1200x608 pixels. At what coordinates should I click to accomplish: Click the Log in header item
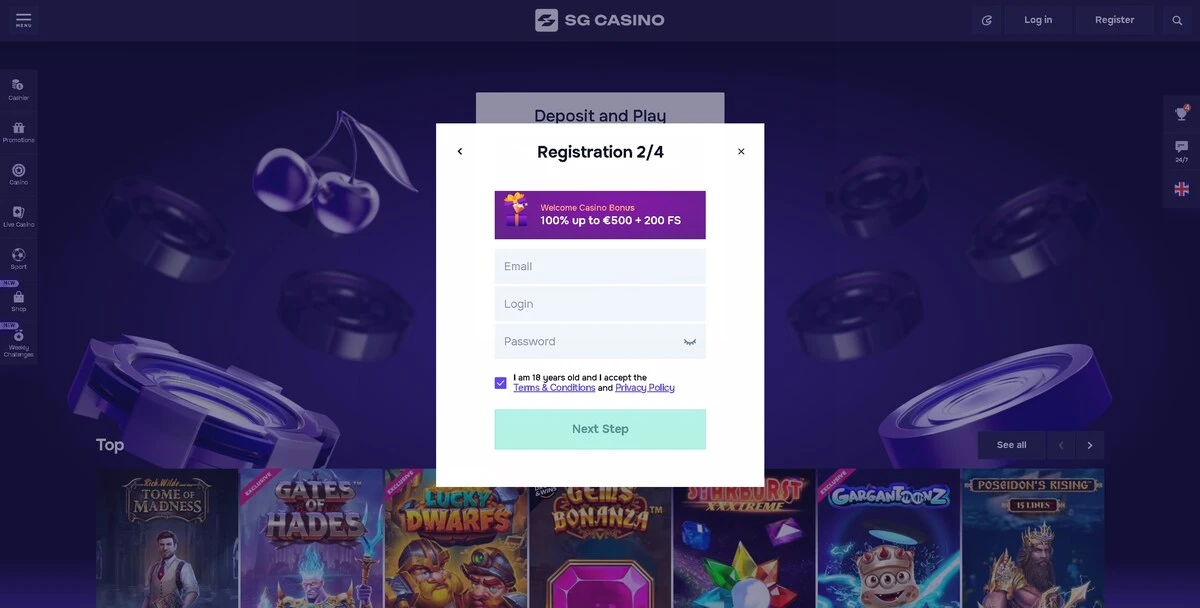[1038, 20]
